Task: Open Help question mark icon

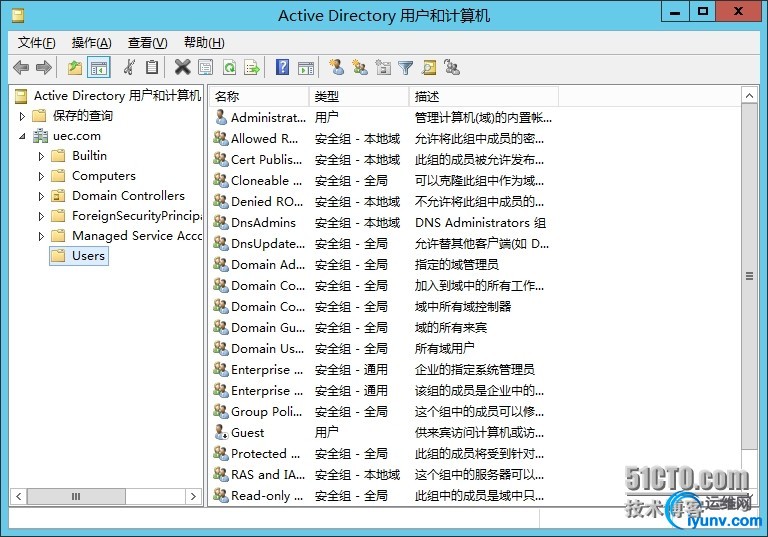Action: [x=283, y=67]
